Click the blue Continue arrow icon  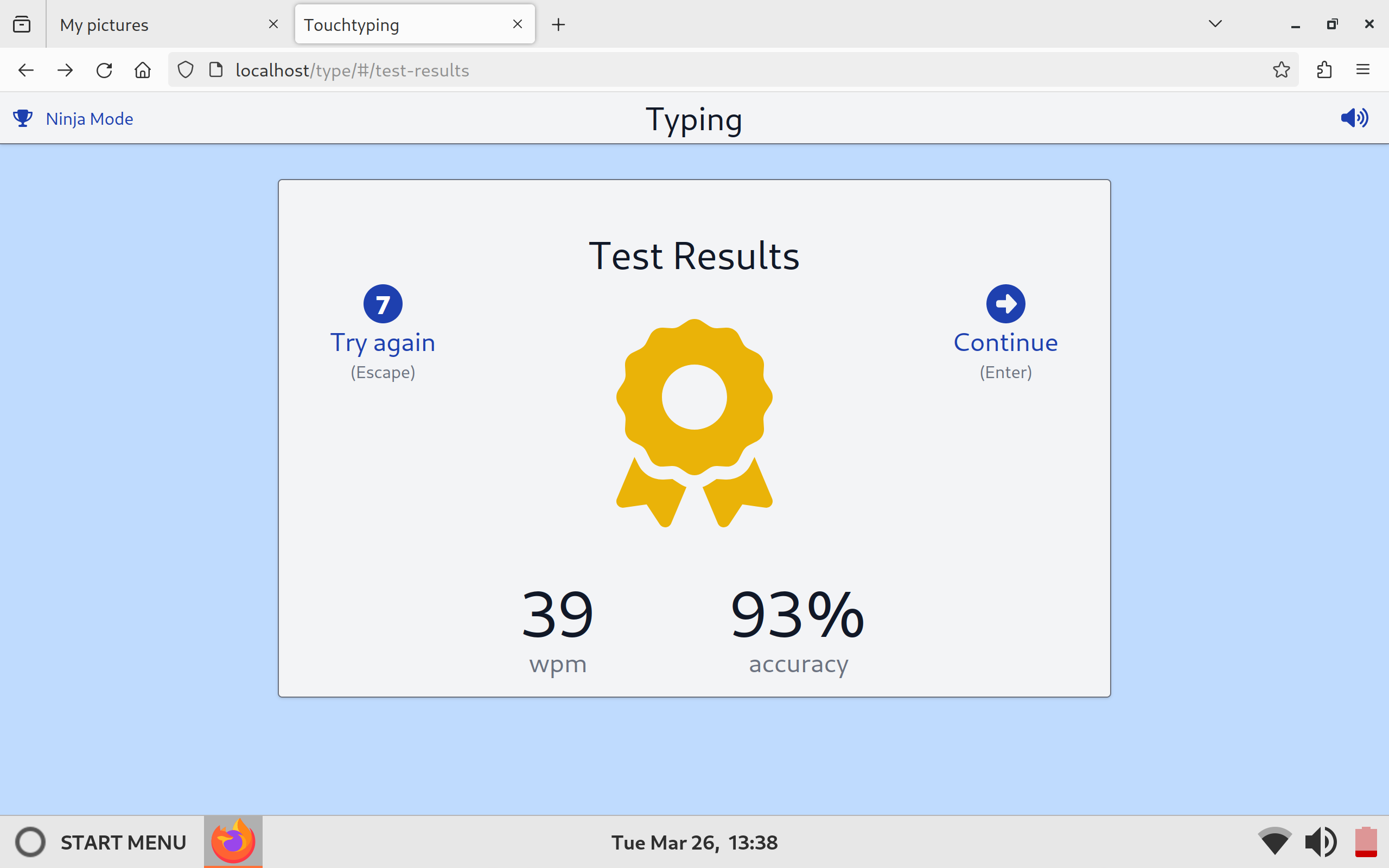pyautogui.click(x=1005, y=304)
